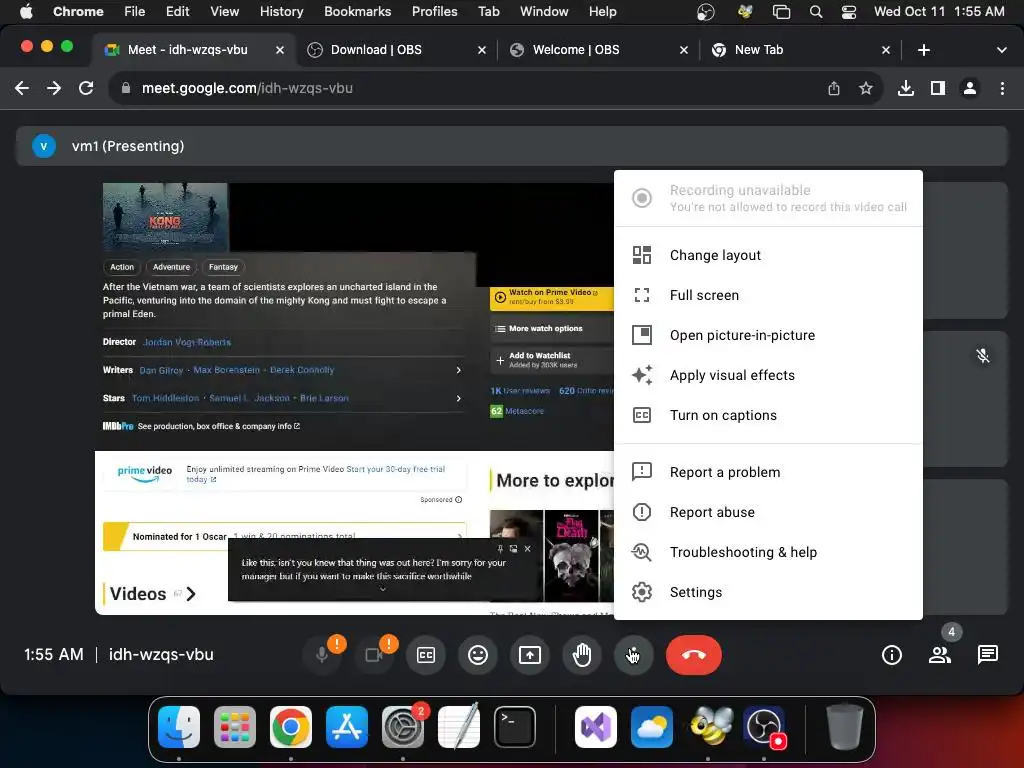
Task: Open Control Center in the menu bar
Action: 848,11
